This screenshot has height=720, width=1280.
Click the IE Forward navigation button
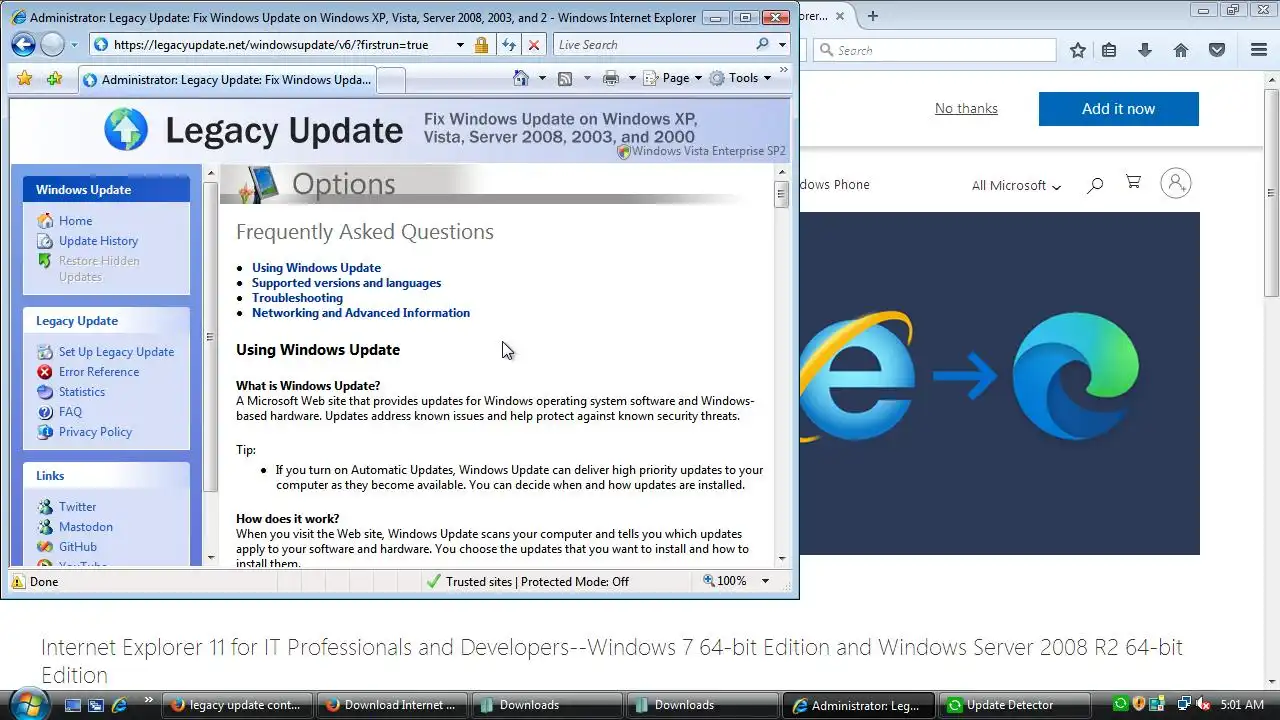click(x=52, y=44)
